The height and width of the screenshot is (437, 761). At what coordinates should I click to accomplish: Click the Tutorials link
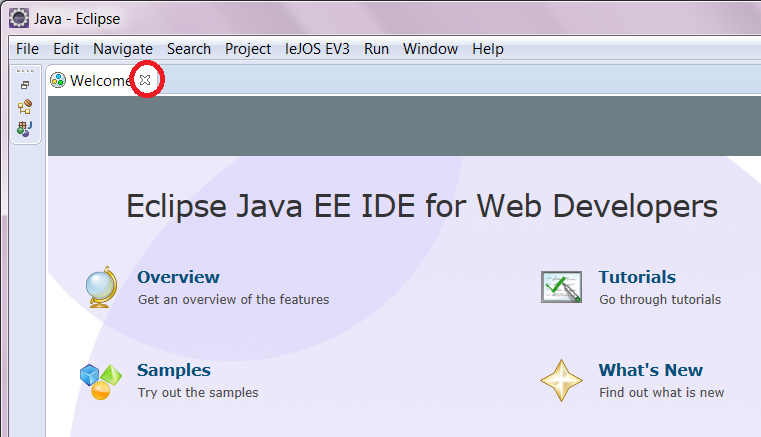637,277
